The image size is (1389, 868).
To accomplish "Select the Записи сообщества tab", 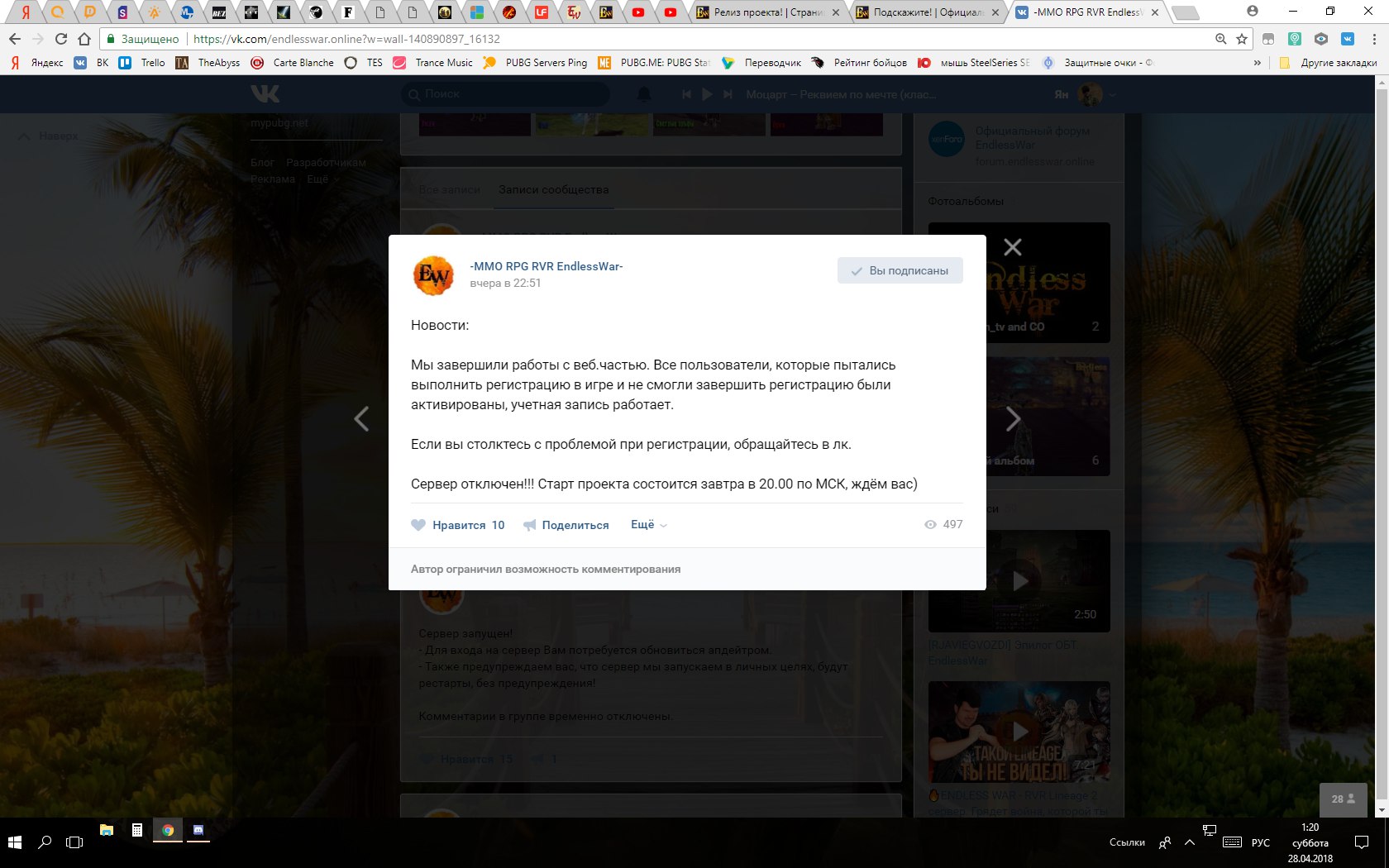I will coord(553,189).
